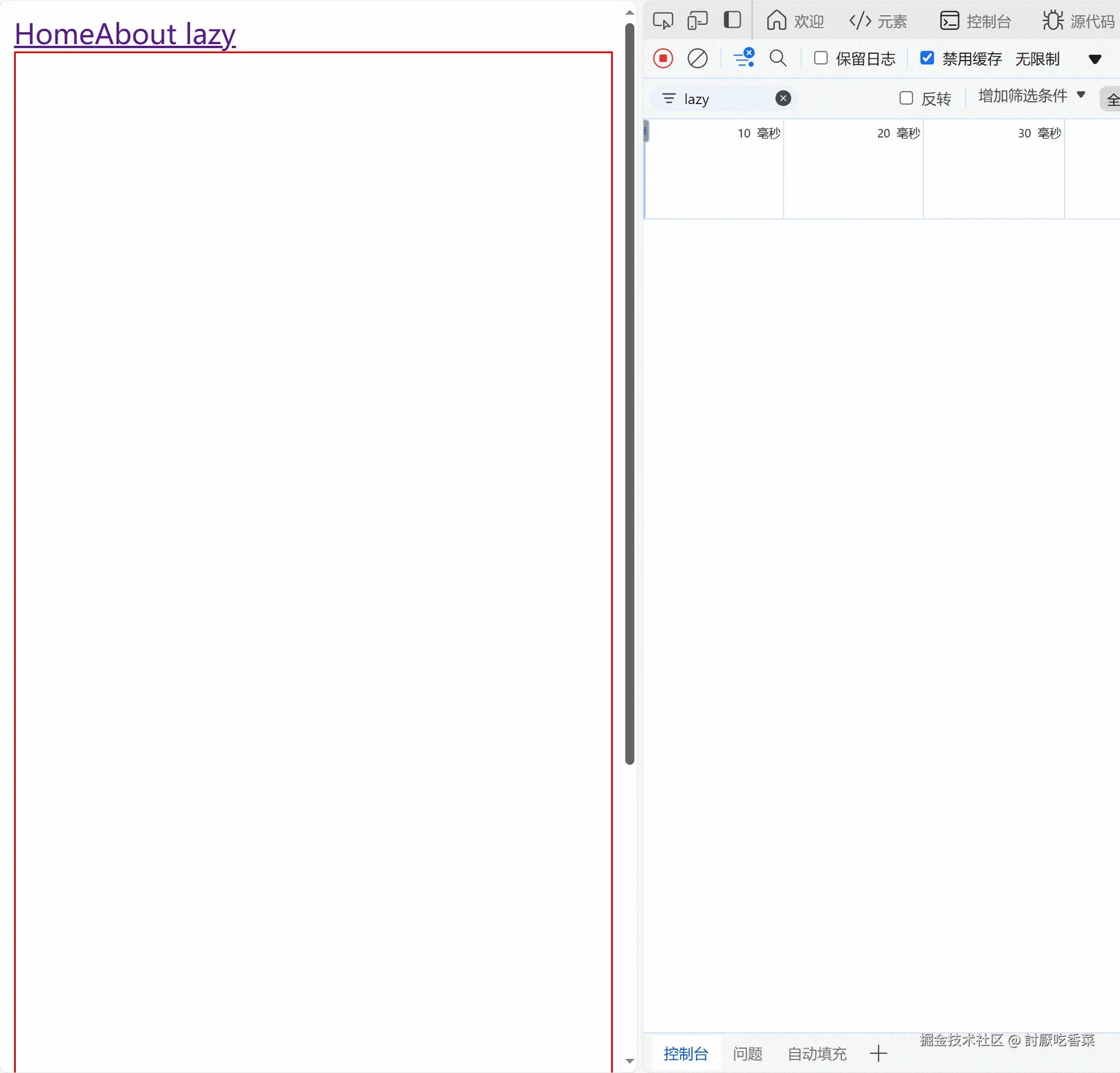Toggle device emulation mode
Screen dimensions: 1120x1073
(x=697, y=20)
